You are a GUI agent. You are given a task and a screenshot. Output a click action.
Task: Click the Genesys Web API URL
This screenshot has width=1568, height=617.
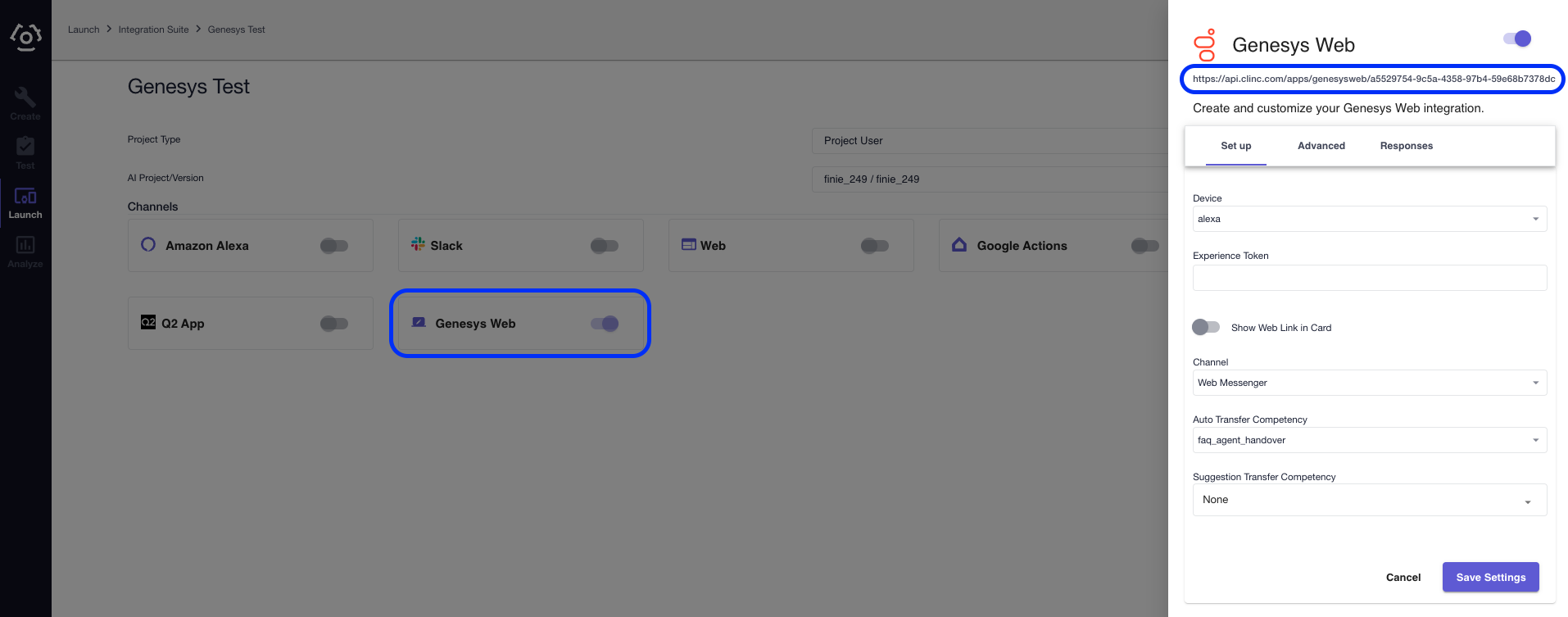click(1373, 79)
